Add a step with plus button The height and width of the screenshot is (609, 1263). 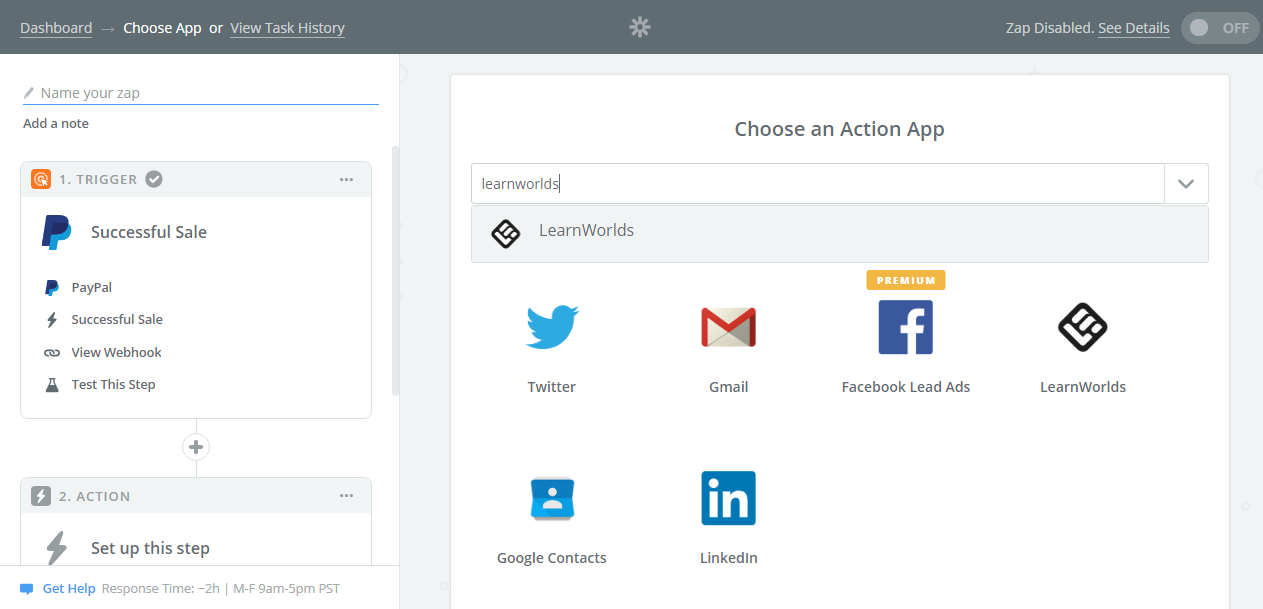[x=196, y=447]
